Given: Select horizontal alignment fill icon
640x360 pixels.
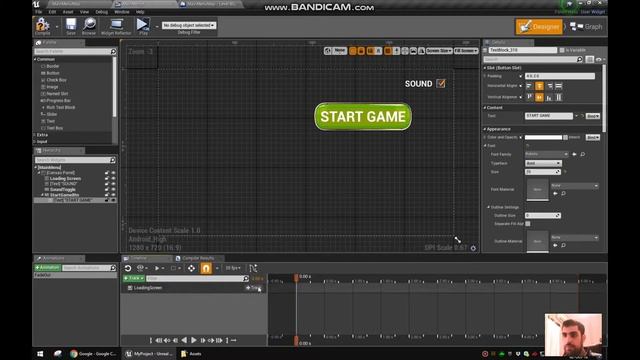Looking at the screenshot, I should point(559,86).
